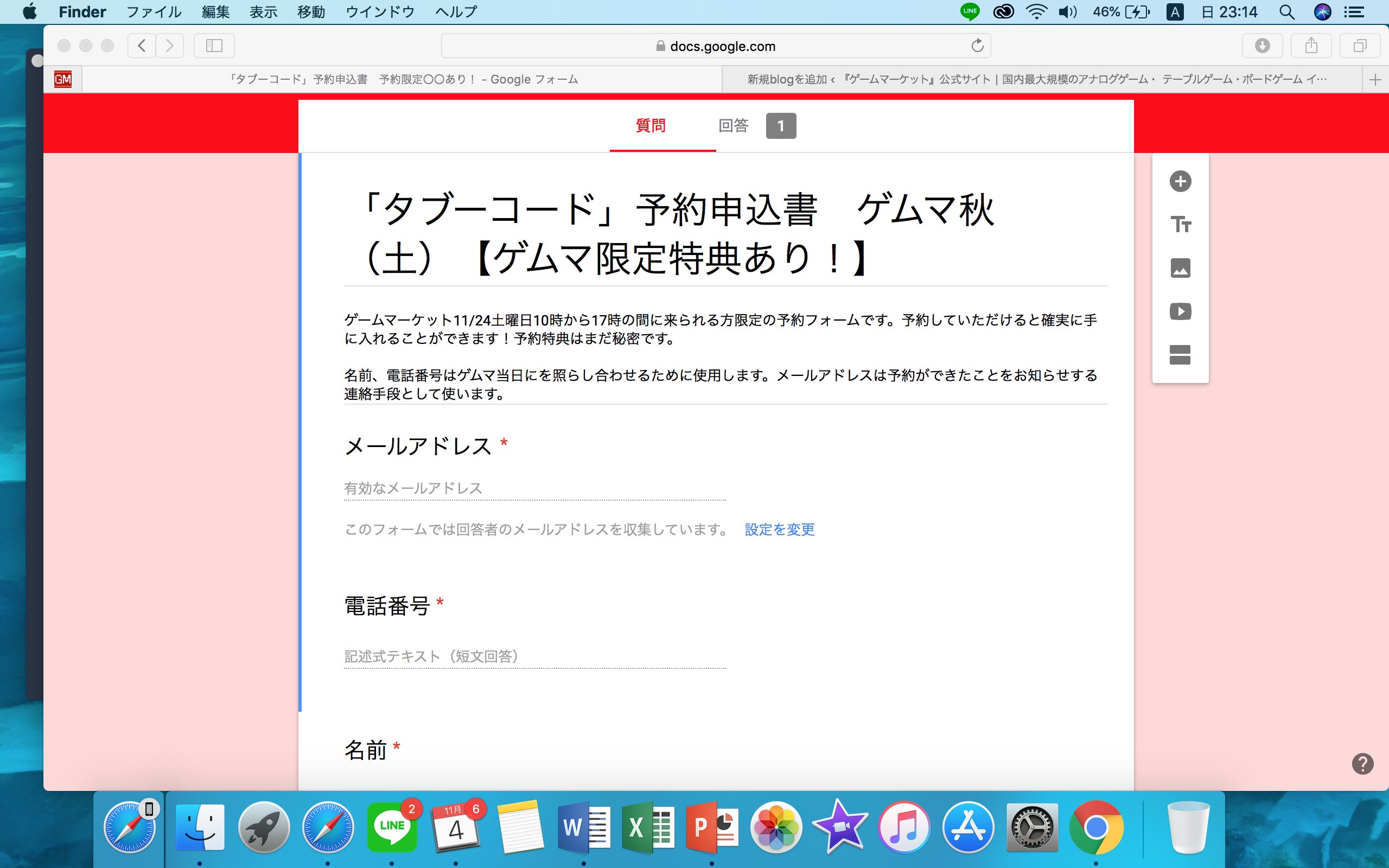This screenshot has height=868, width=1389.
Task: Open the ゲームマーケット blog browser tab
Action: (1036, 79)
